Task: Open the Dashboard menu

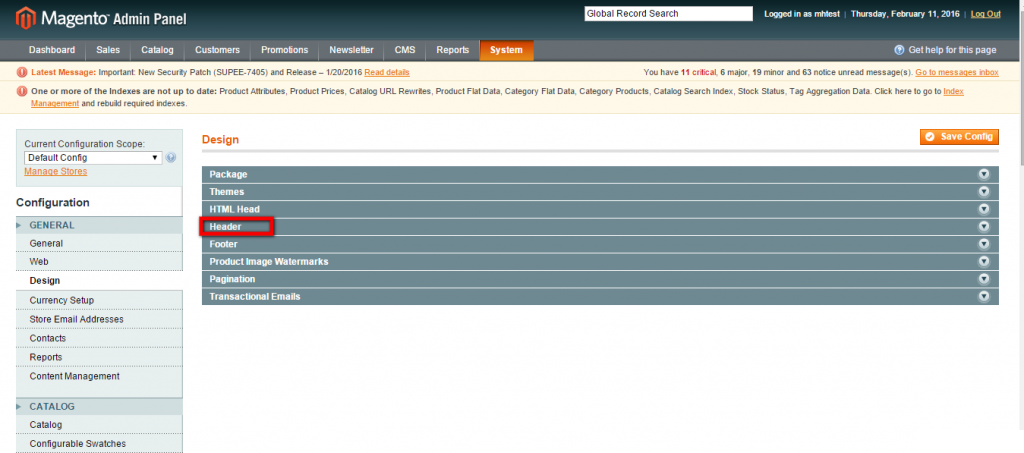Action: point(52,50)
